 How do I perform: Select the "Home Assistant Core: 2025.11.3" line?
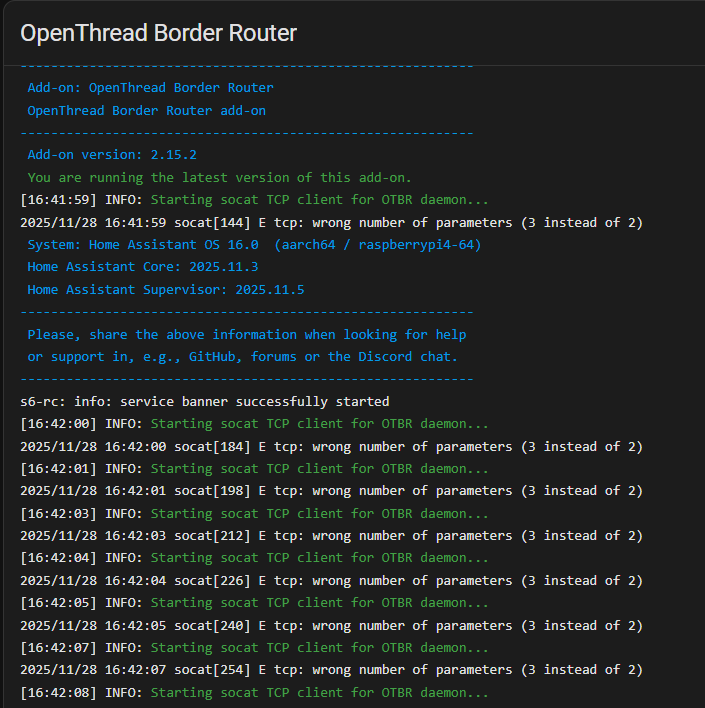point(142,267)
